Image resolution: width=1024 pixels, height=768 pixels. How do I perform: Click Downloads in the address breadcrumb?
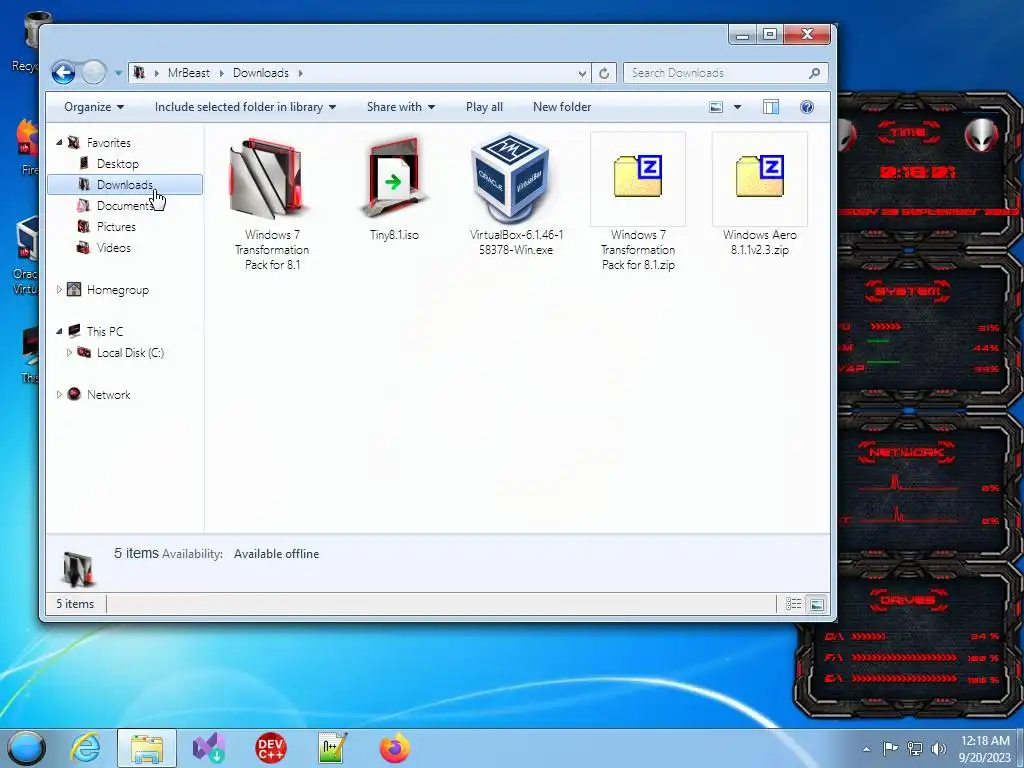click(x=261, y=73)
